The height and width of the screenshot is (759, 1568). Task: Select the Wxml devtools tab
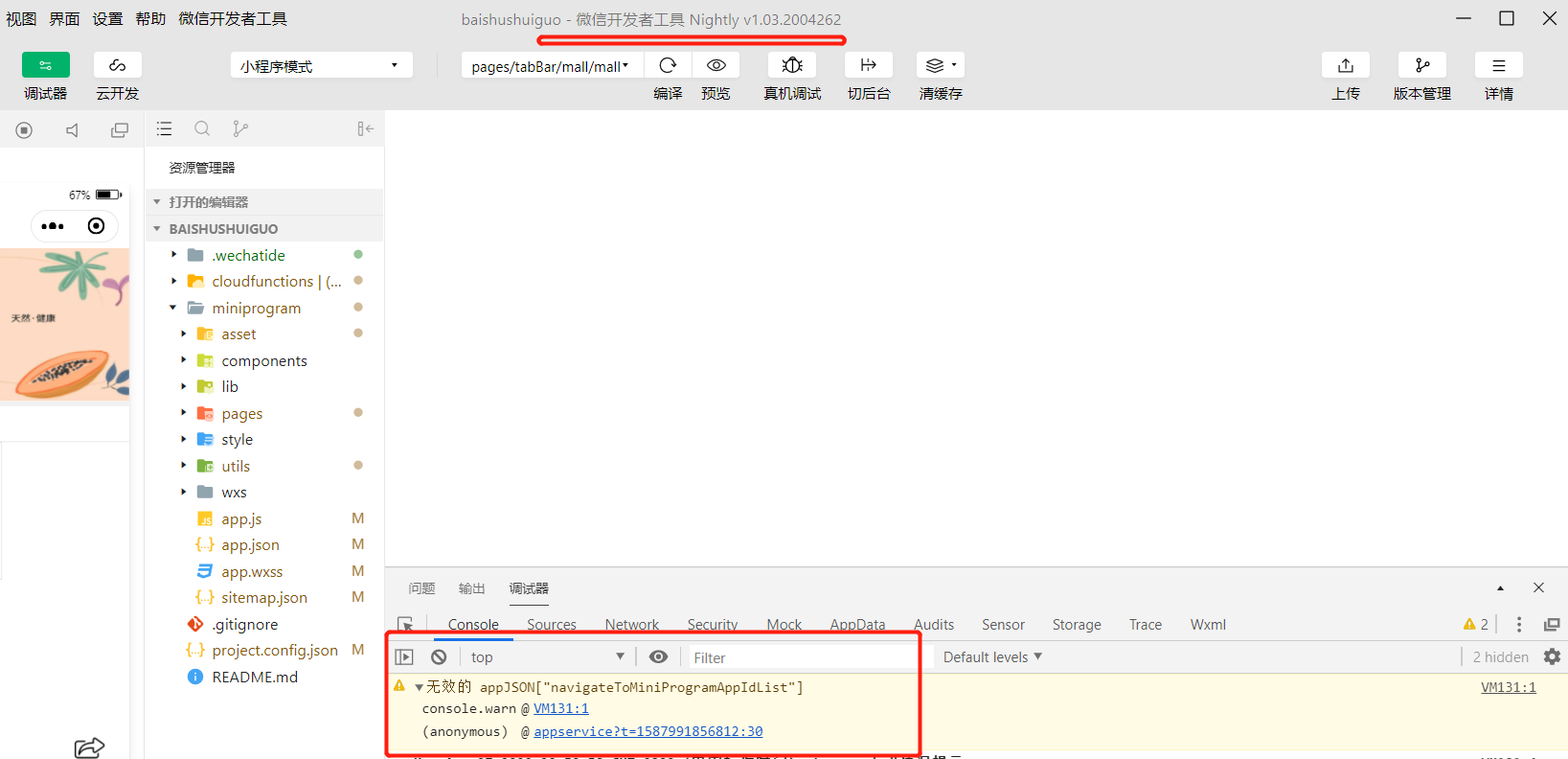pyautogui.click(x=1208, y=625)
